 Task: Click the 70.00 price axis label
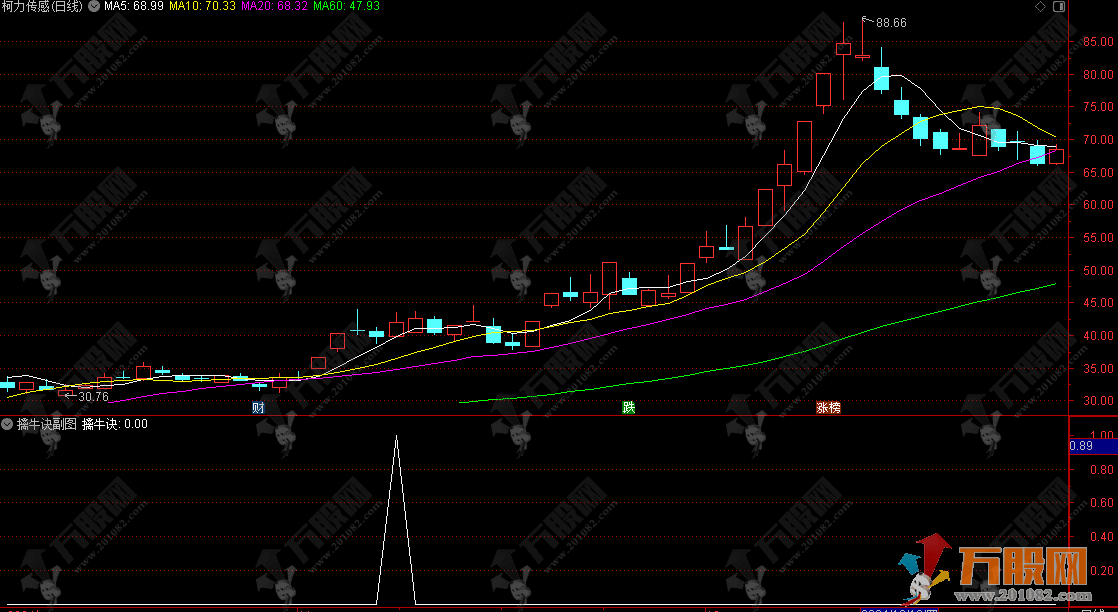(1098, 140)
